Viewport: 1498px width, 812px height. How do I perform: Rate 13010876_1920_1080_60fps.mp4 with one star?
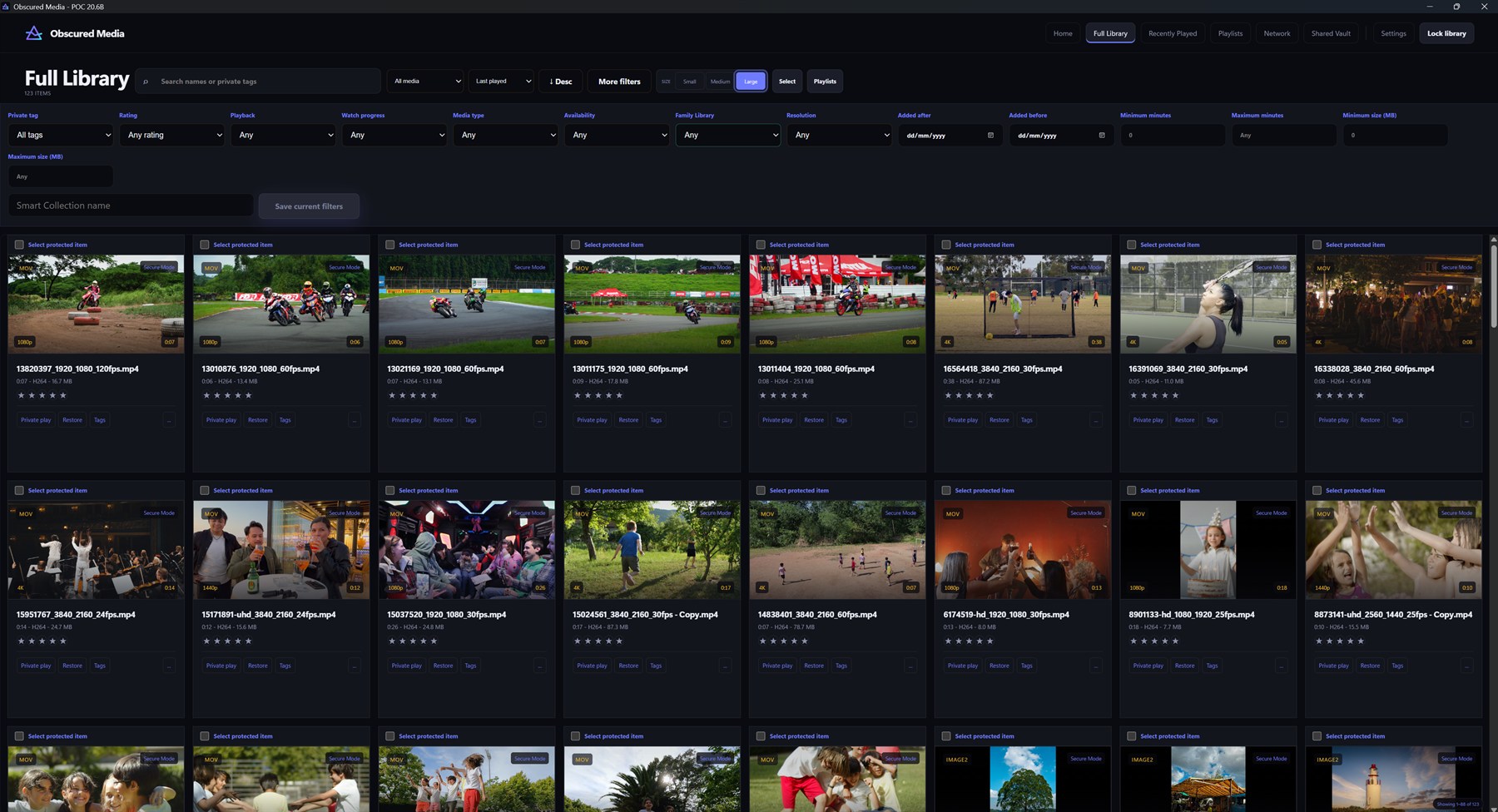(x=207, y=395)
